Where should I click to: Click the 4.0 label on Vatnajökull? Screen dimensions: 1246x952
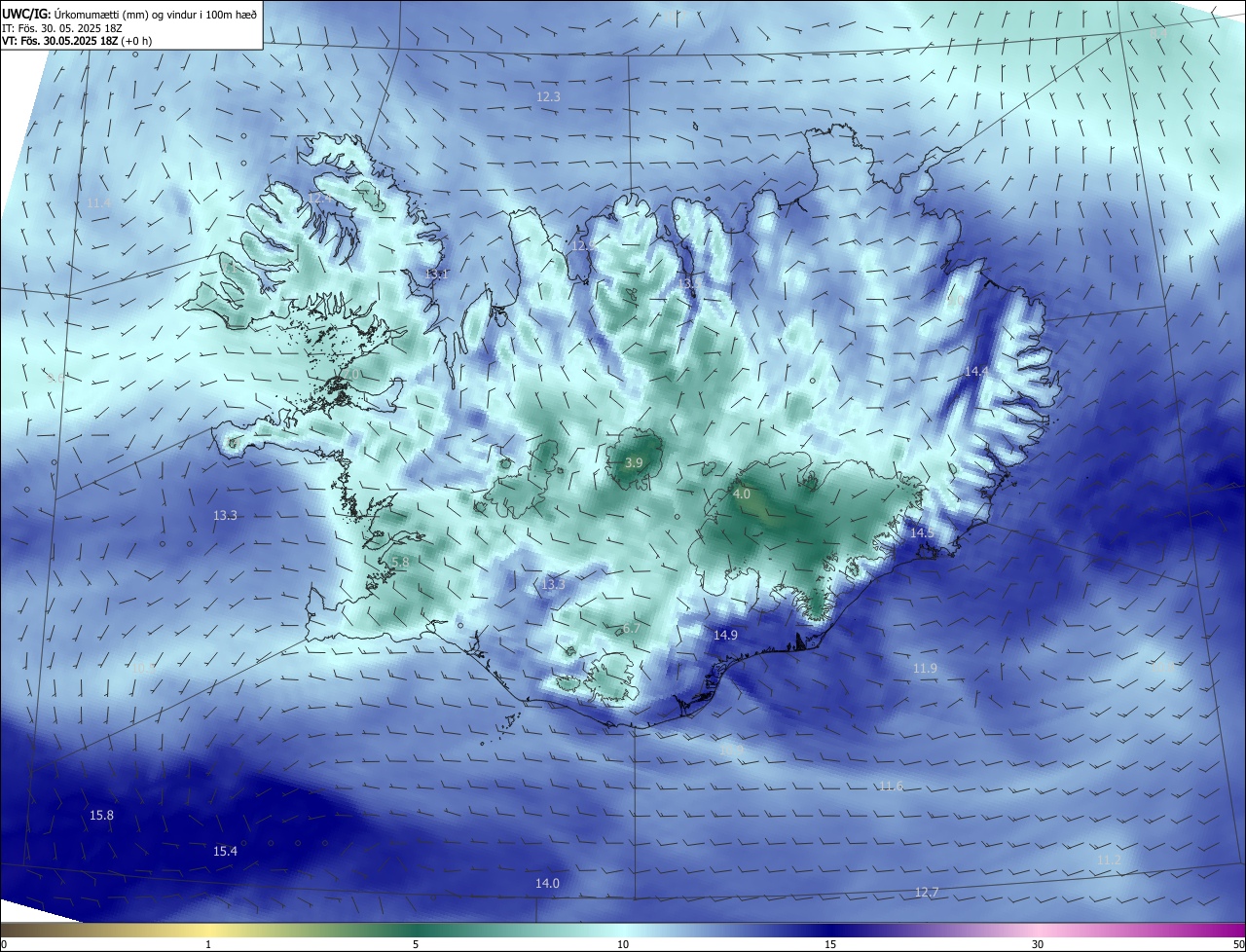(x=742, y=494)
